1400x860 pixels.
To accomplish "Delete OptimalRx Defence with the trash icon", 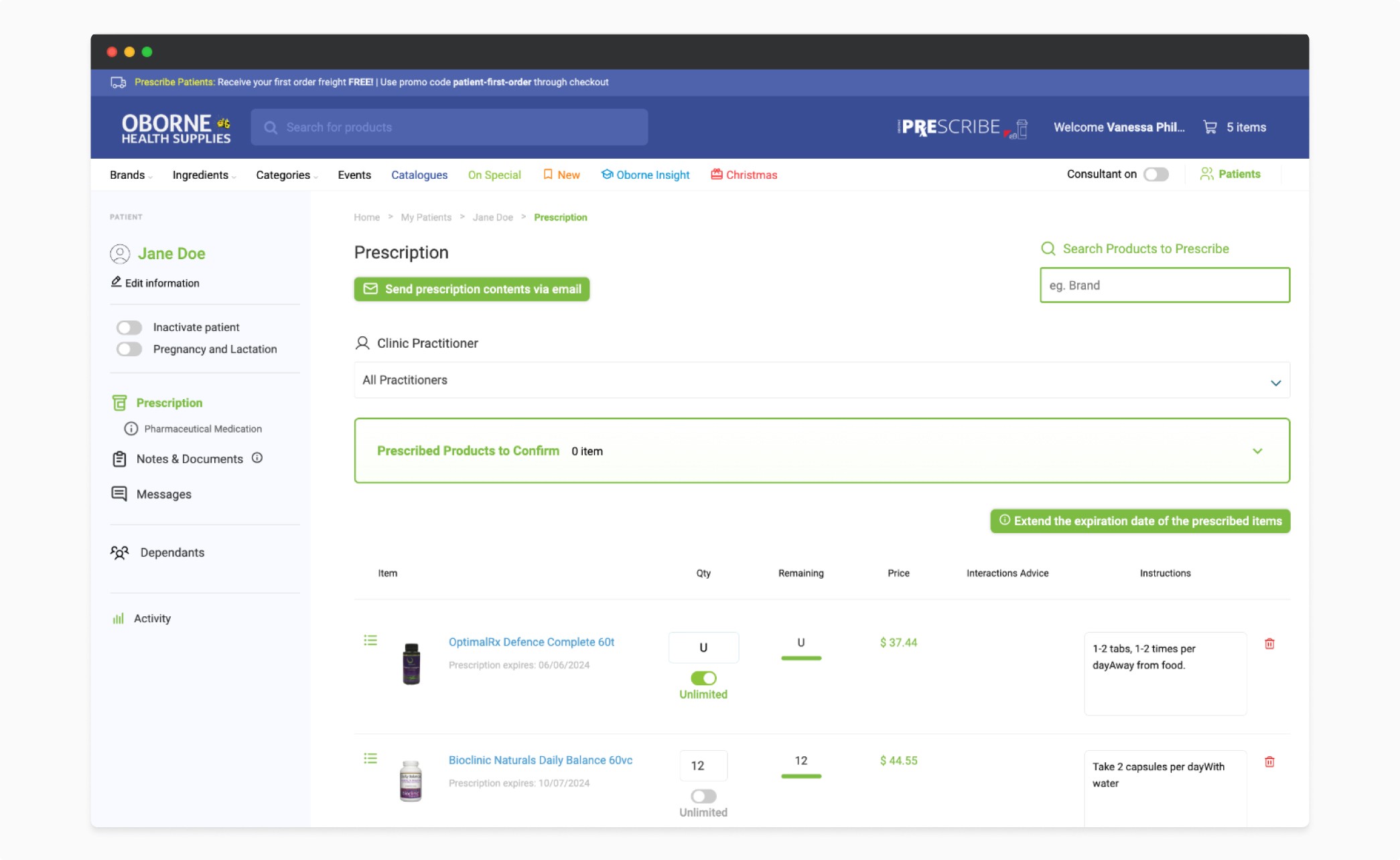I will [x=1269, y=644].
